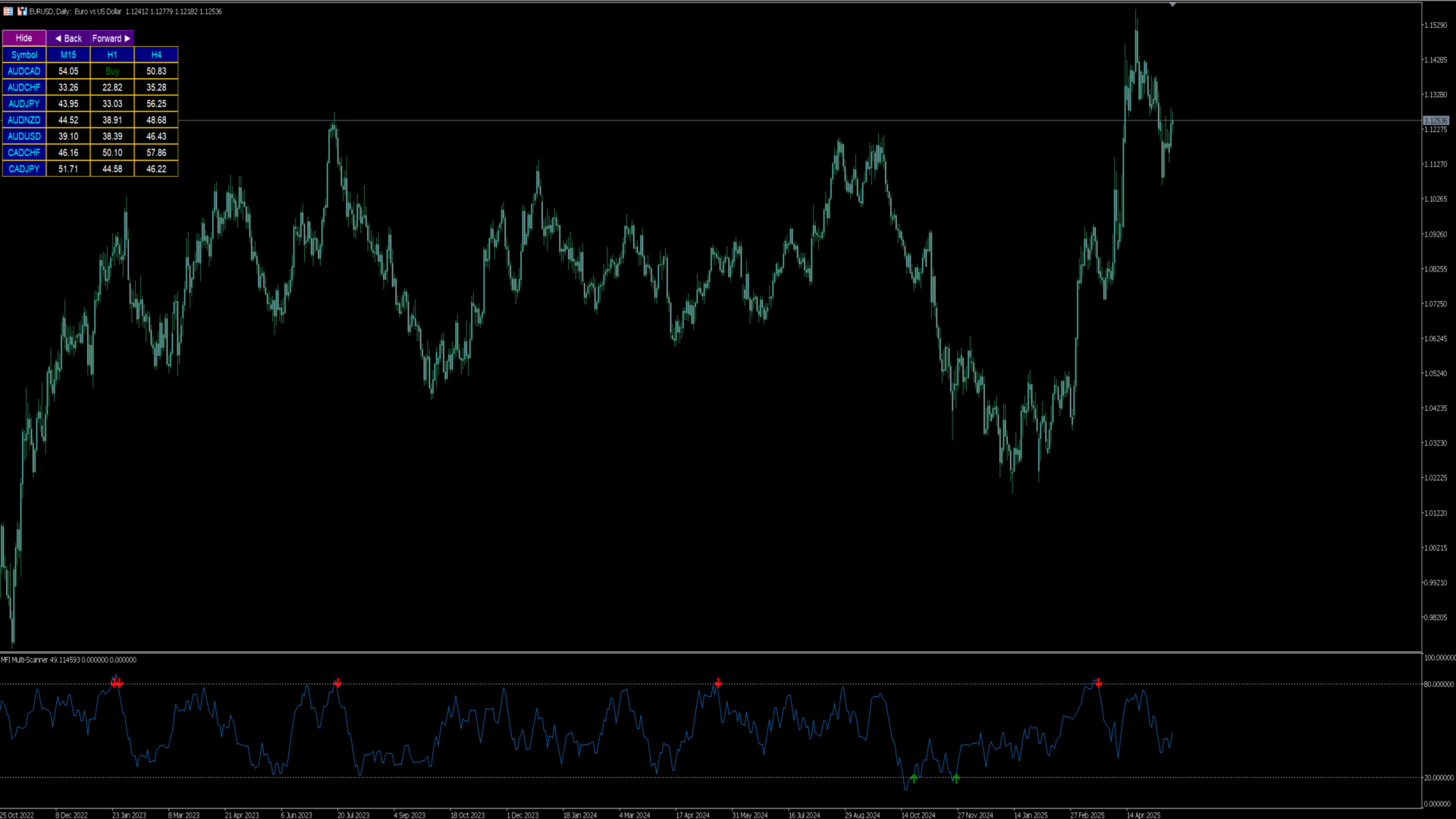
Task: Click the red arrow near July 2023
Action: [337, 682]
